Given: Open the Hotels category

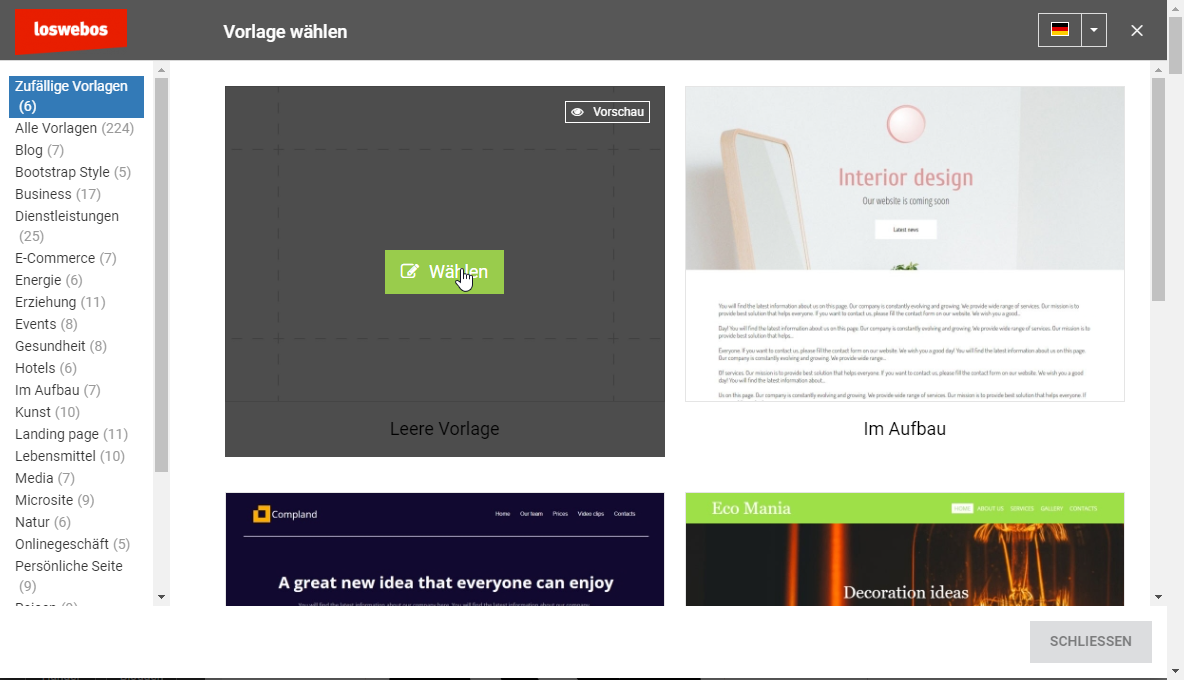Looking at the screenshot, I should tap(35, 368).
